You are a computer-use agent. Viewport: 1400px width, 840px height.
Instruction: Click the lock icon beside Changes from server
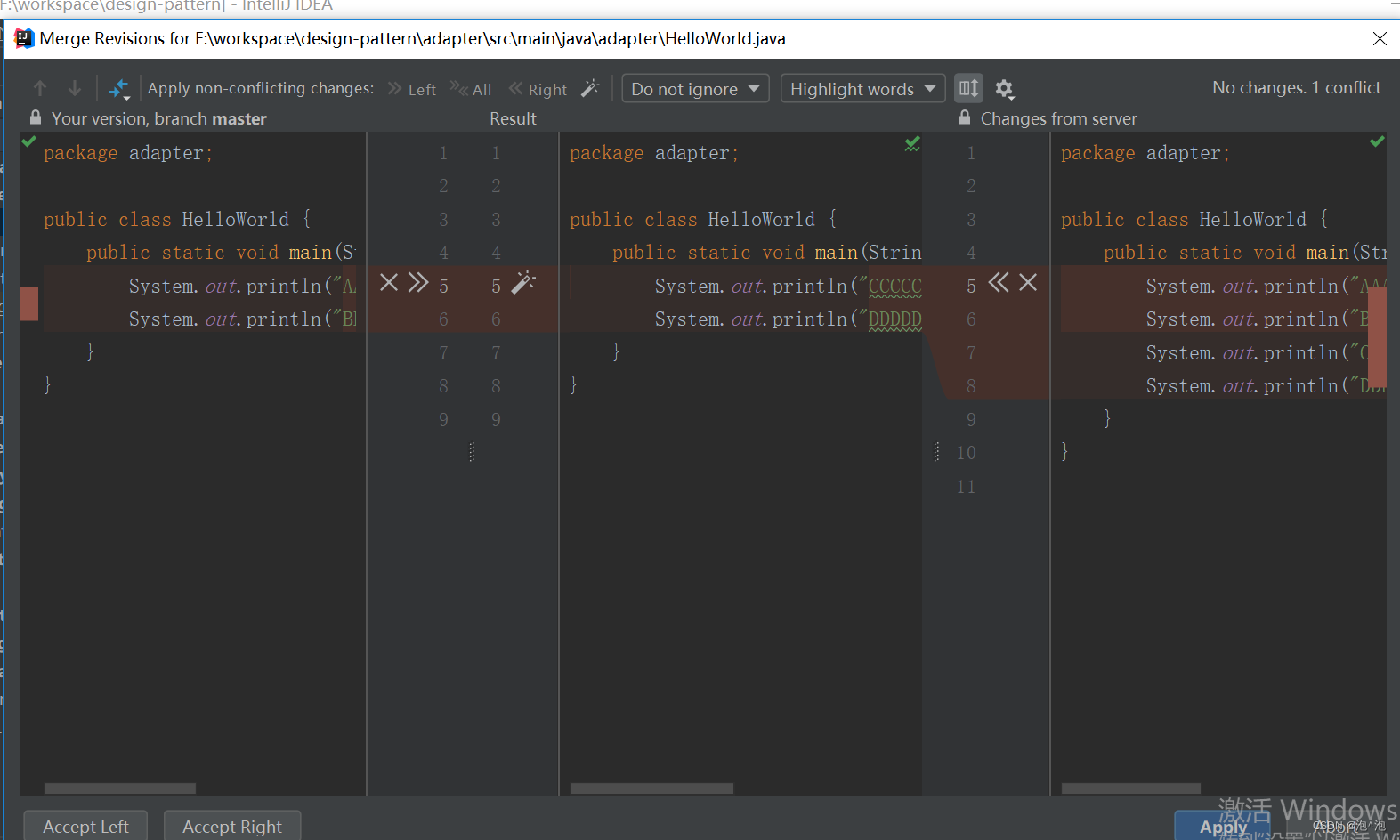965,117
